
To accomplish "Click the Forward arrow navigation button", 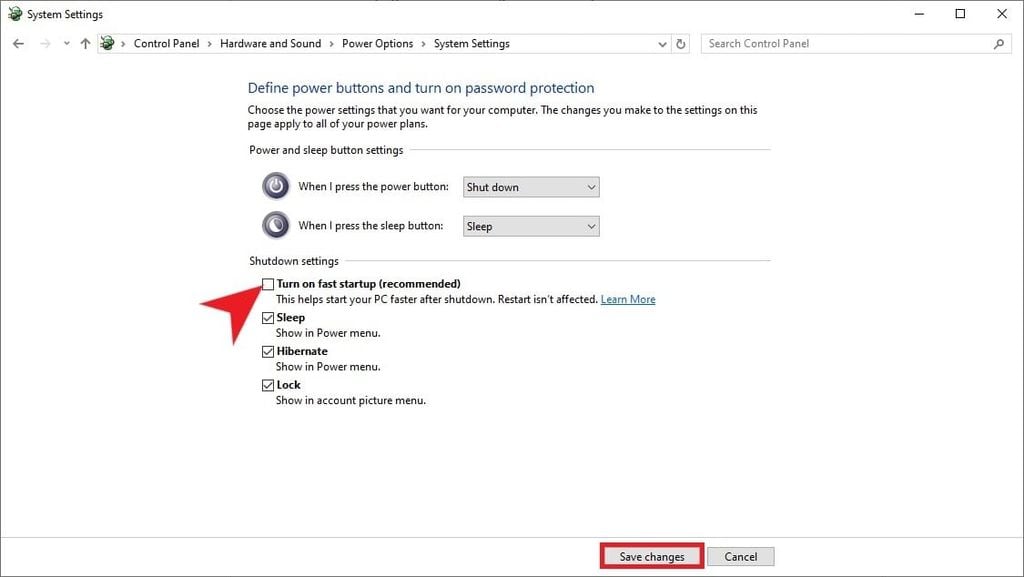I will (44, 44).
